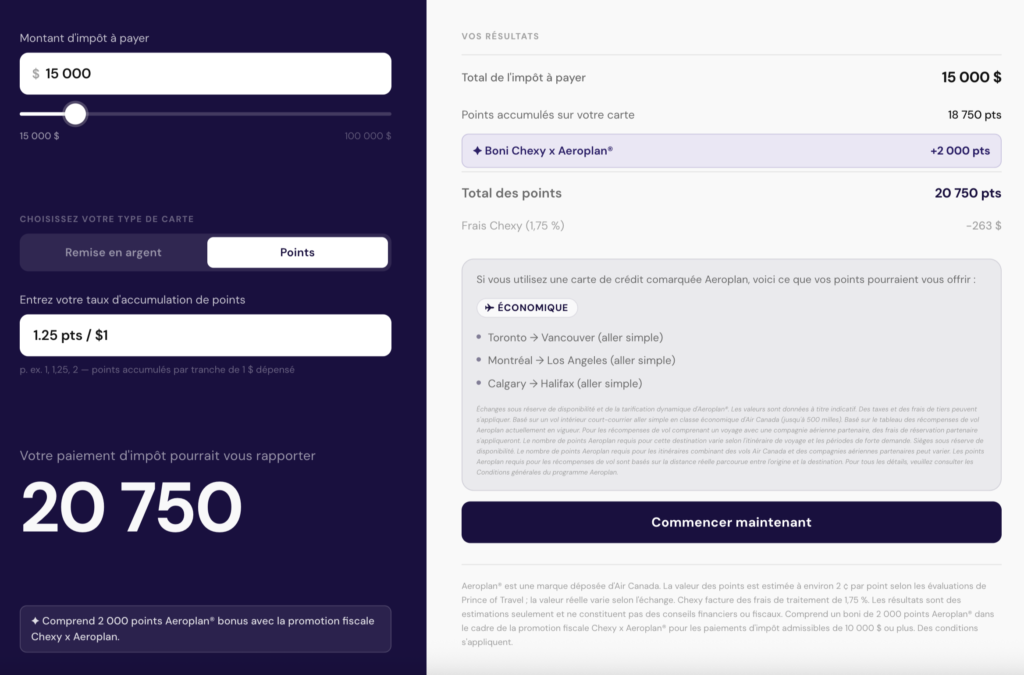
Task: Click the large 20 750 points figure
Action: [x=131, y=507]
